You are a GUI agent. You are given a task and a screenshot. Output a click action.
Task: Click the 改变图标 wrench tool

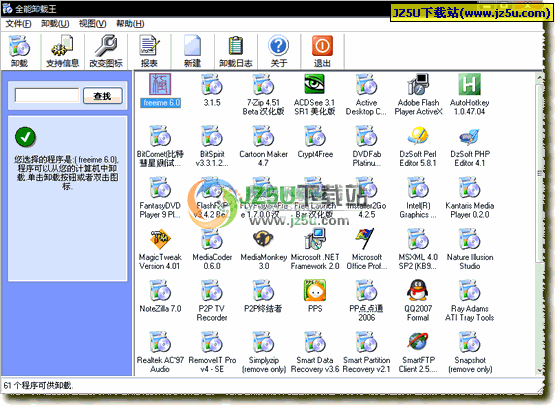(x=106, y=51)
